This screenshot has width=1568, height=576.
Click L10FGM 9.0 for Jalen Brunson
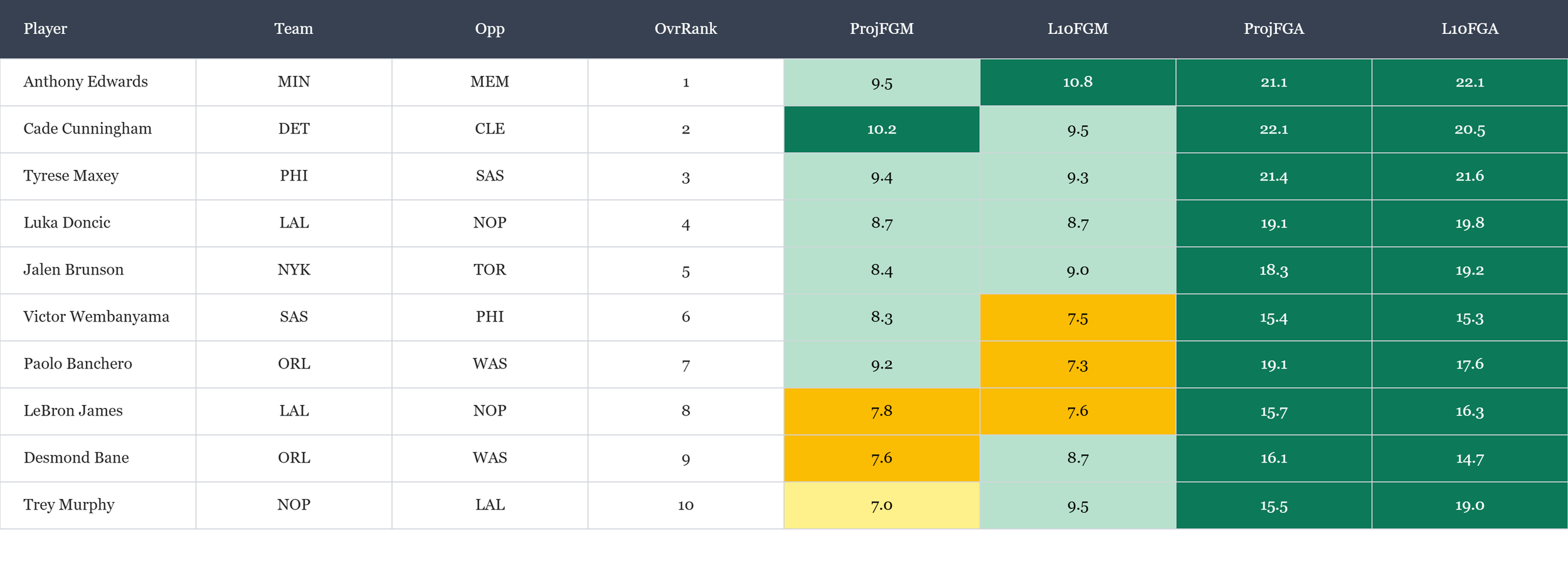click(1078, 270)
